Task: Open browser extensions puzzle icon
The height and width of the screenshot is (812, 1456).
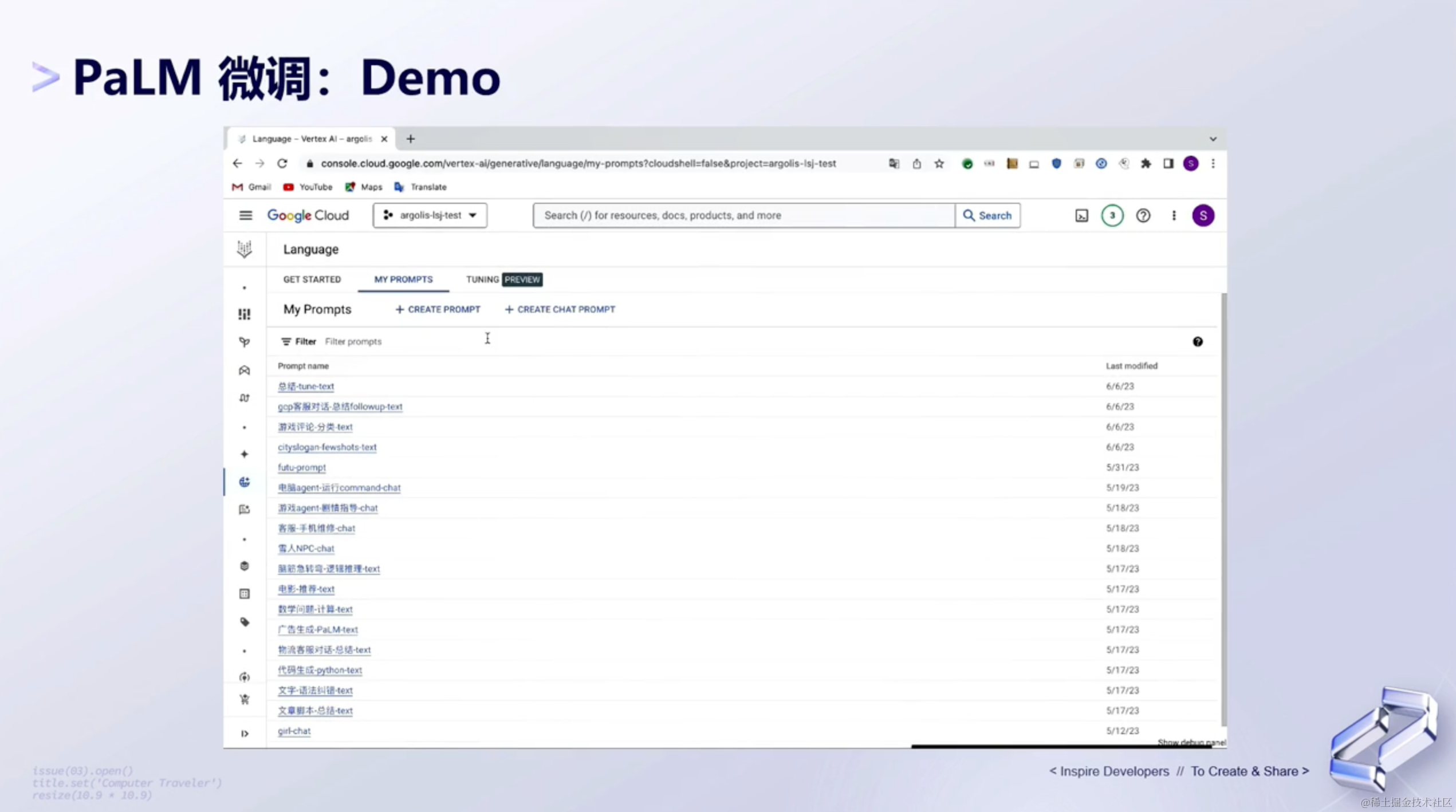Action: pyautogui.click(x=1146, y=164)
